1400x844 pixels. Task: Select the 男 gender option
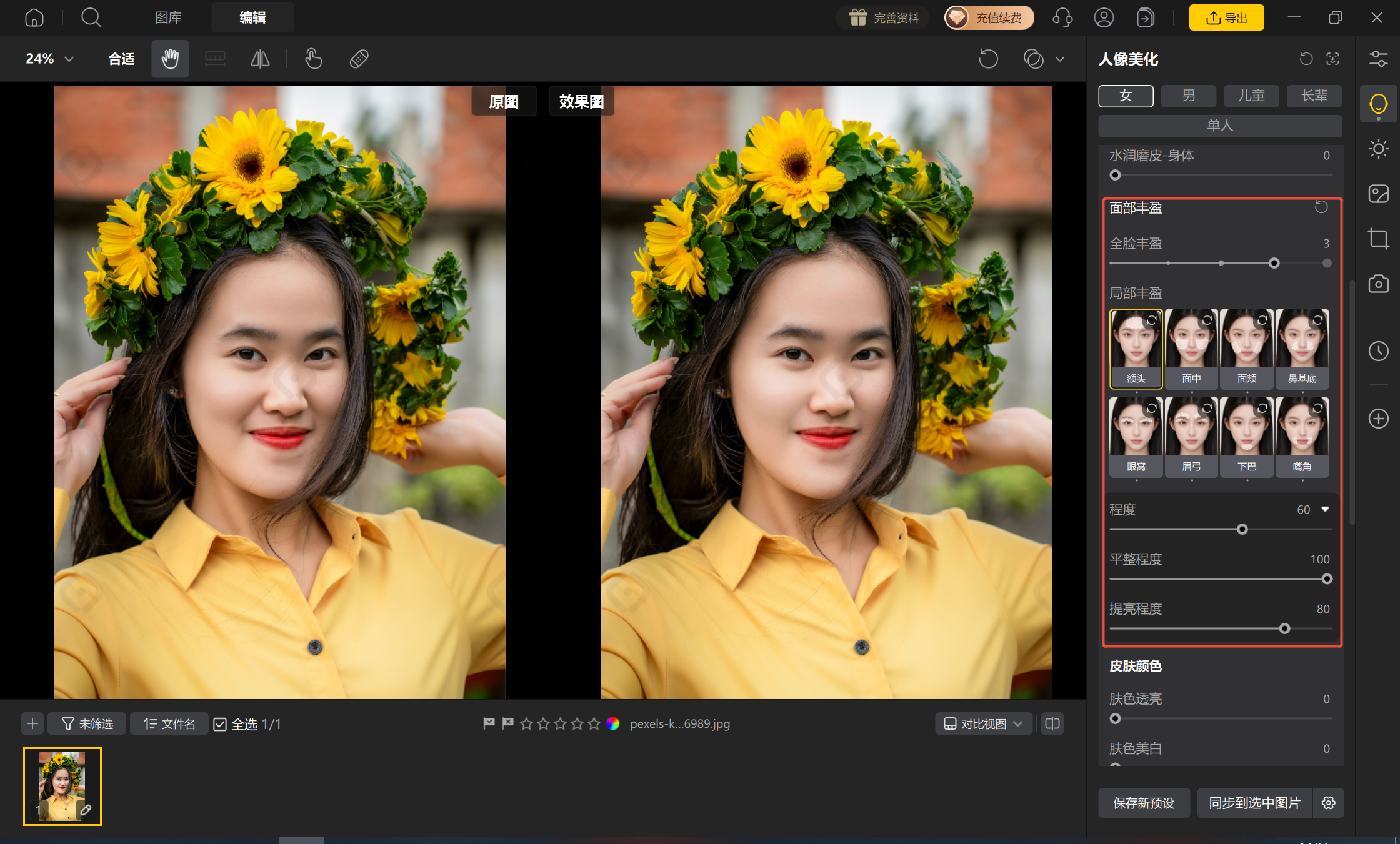pos(1188,96)
